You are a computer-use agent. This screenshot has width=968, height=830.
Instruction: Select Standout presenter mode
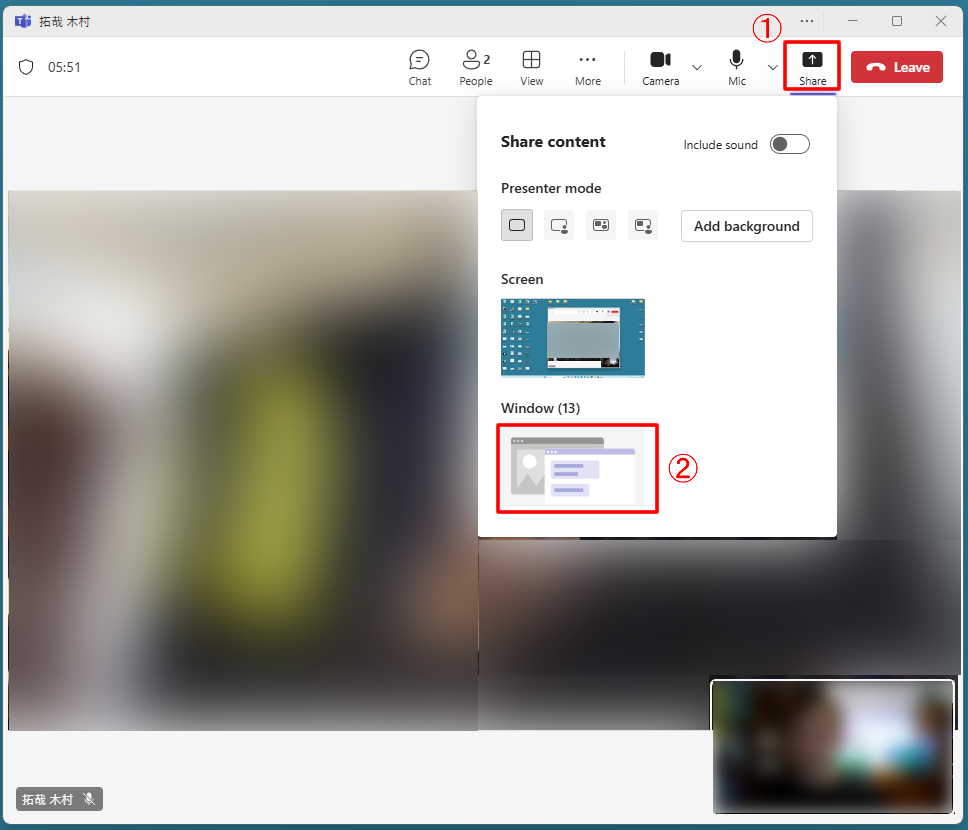559,225
